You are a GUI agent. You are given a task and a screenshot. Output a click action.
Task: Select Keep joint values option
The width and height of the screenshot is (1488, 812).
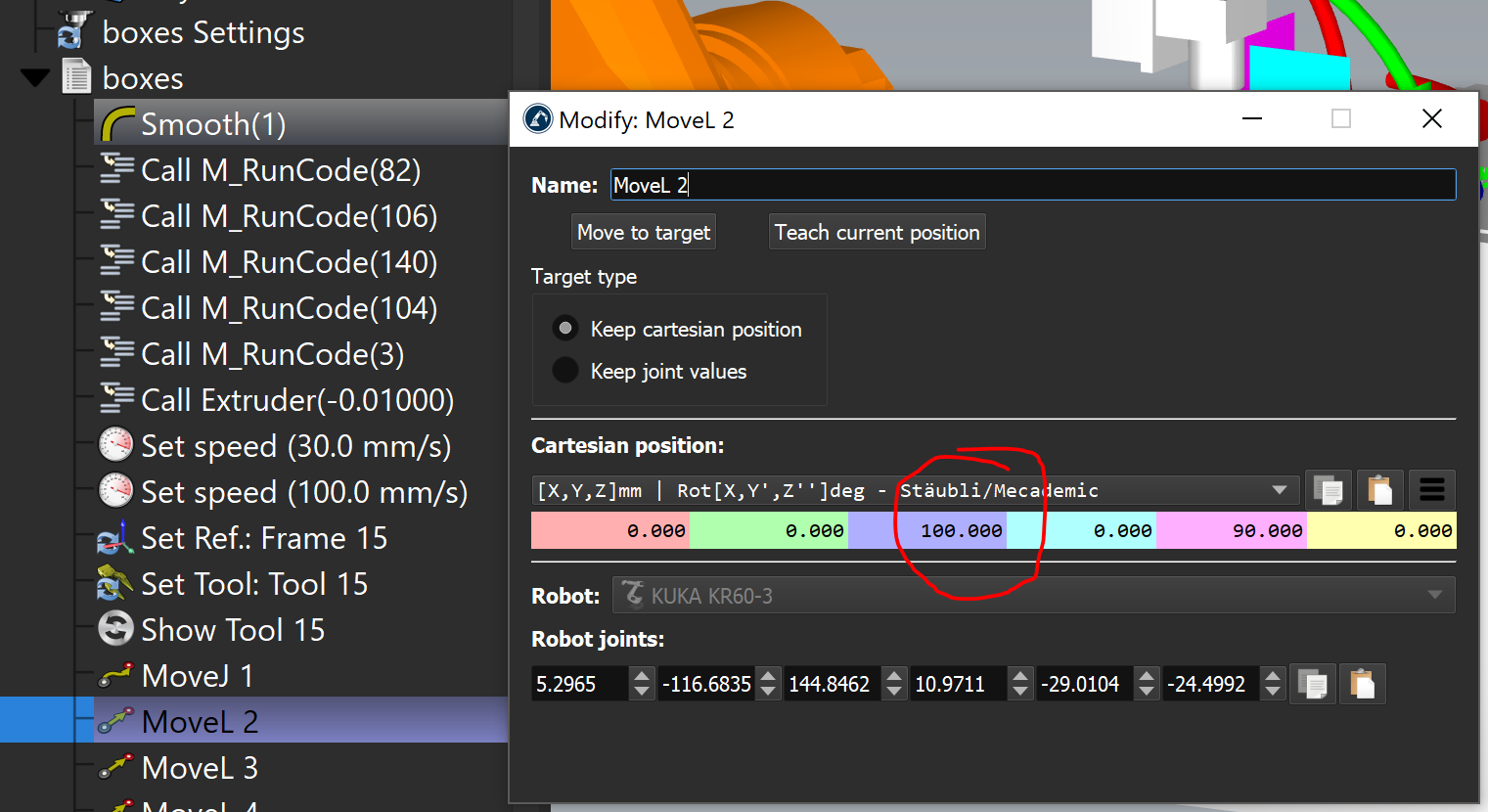565,371
